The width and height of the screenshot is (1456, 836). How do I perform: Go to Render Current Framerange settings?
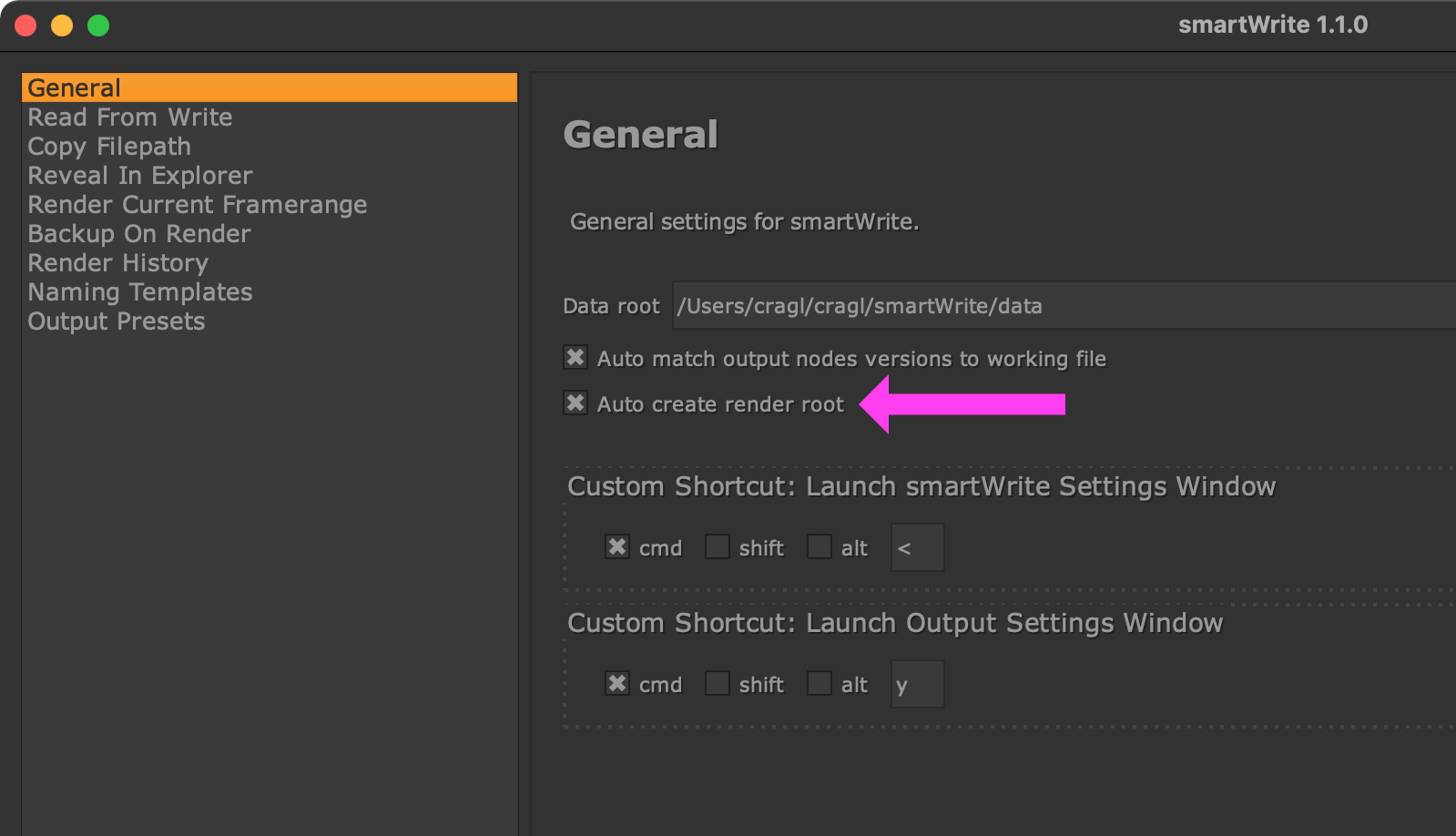[197, 205]
